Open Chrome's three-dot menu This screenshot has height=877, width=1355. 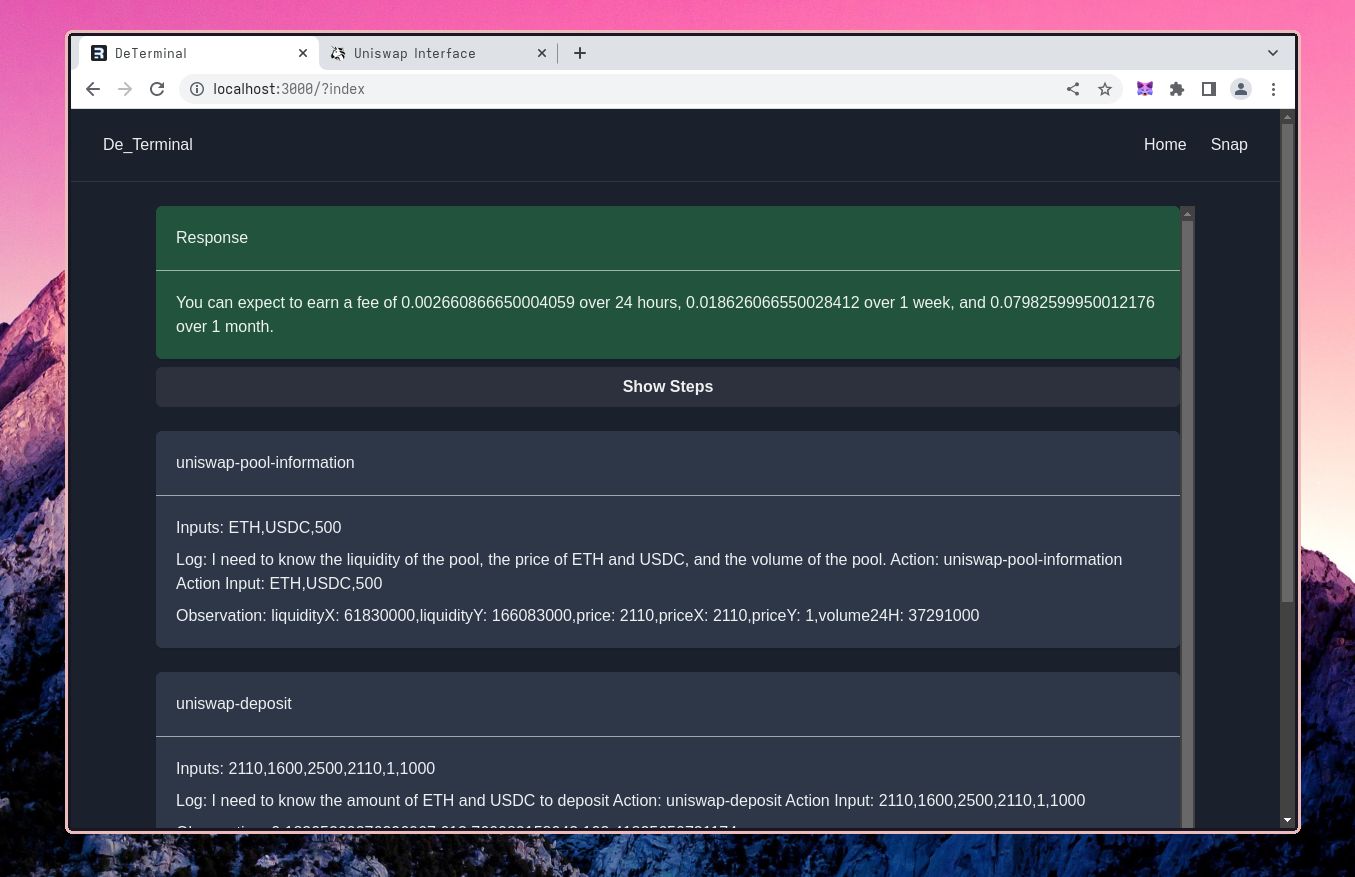1273,89
